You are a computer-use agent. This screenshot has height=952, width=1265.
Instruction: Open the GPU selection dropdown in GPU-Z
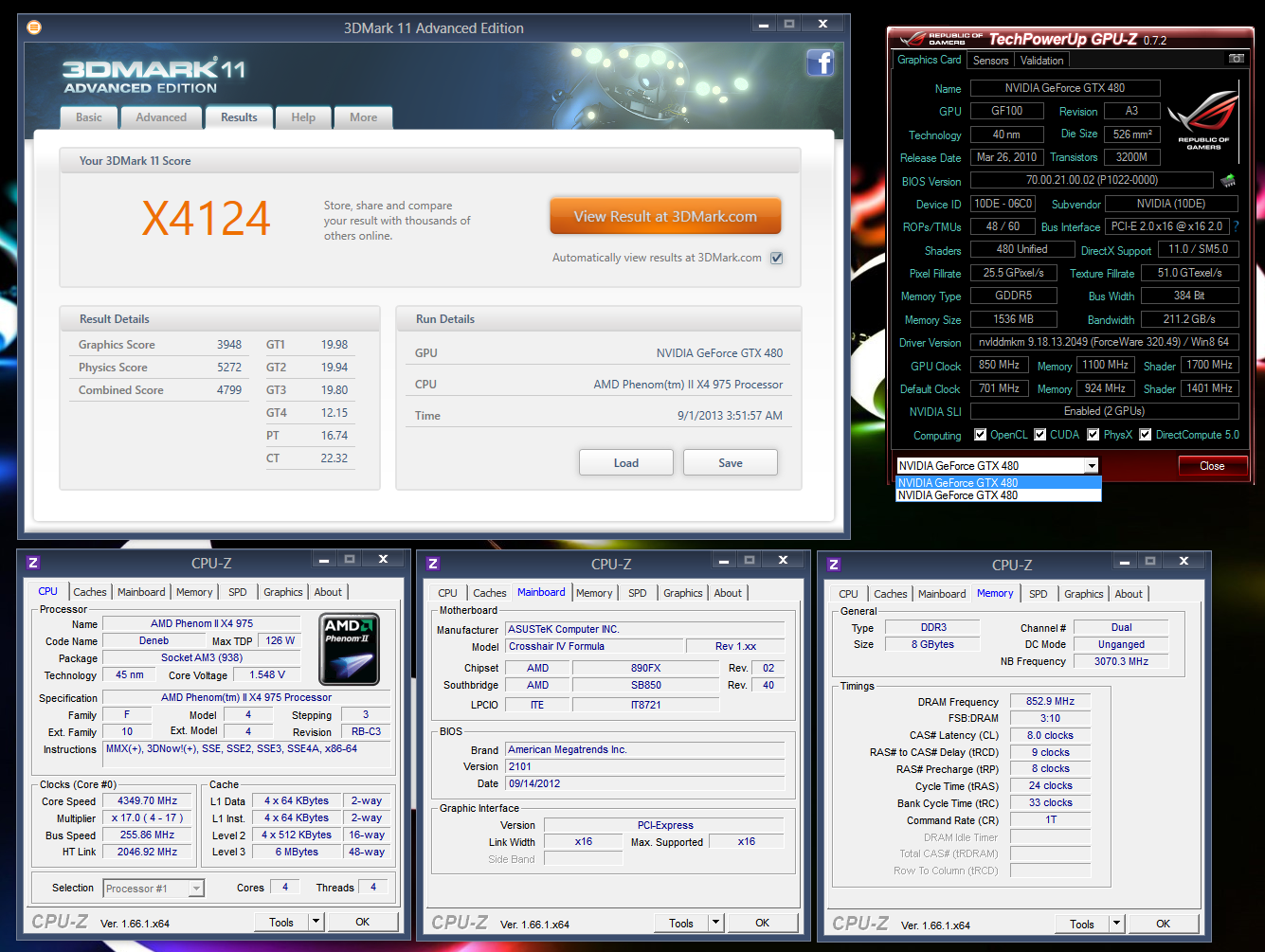[x=1092, y=466]
